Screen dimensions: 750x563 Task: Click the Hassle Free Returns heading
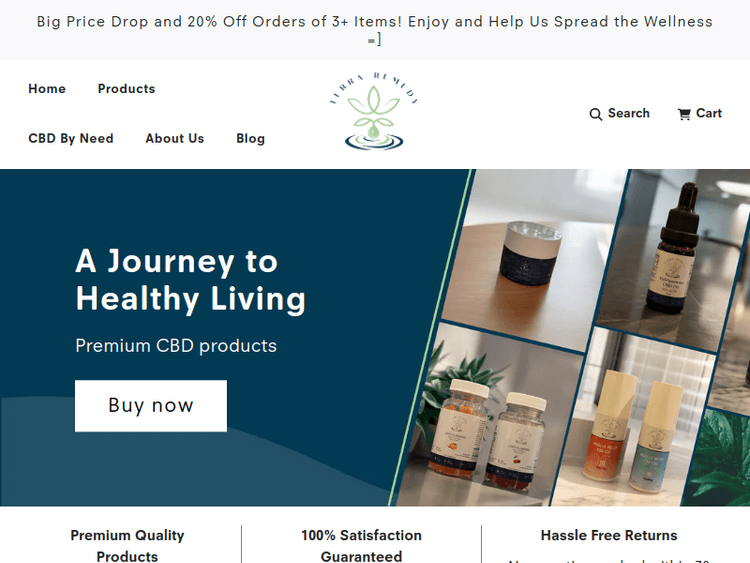(609, 535)
